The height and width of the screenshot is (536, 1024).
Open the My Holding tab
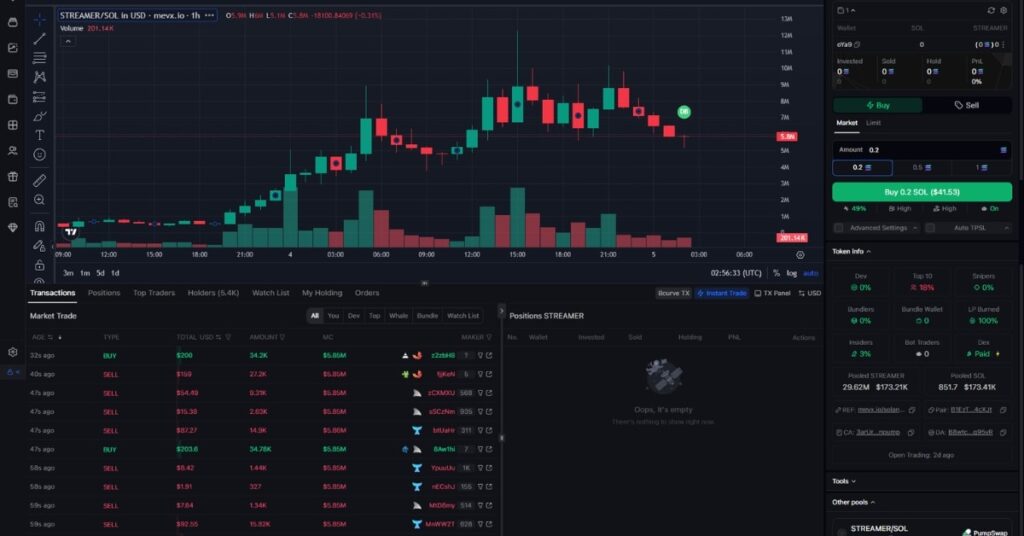[322, 293]
